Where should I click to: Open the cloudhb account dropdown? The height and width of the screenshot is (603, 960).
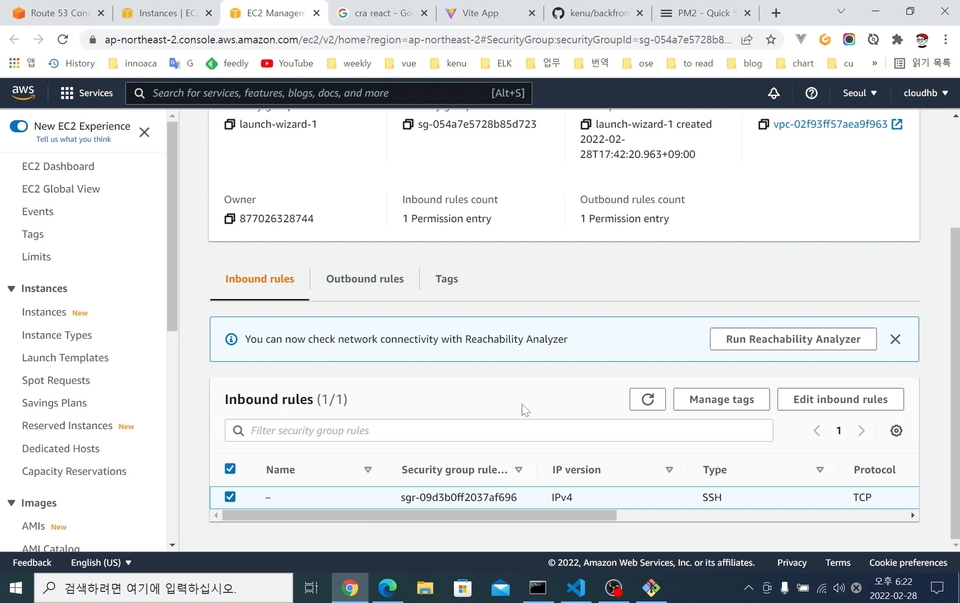point(926,93)
